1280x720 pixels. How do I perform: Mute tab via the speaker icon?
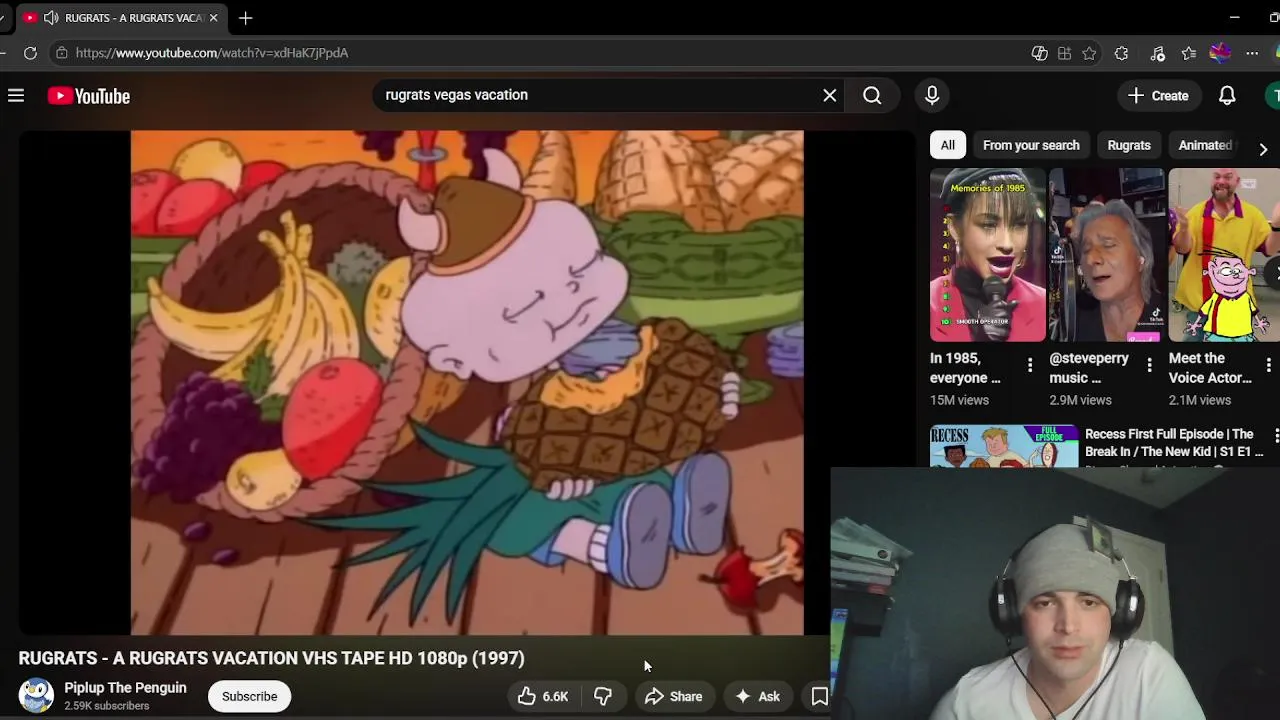pyautogui.click(x=51, y=18)
